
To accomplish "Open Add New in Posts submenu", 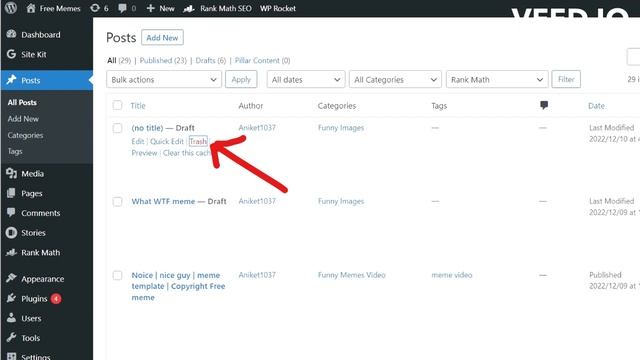I will tap(23, 119).
